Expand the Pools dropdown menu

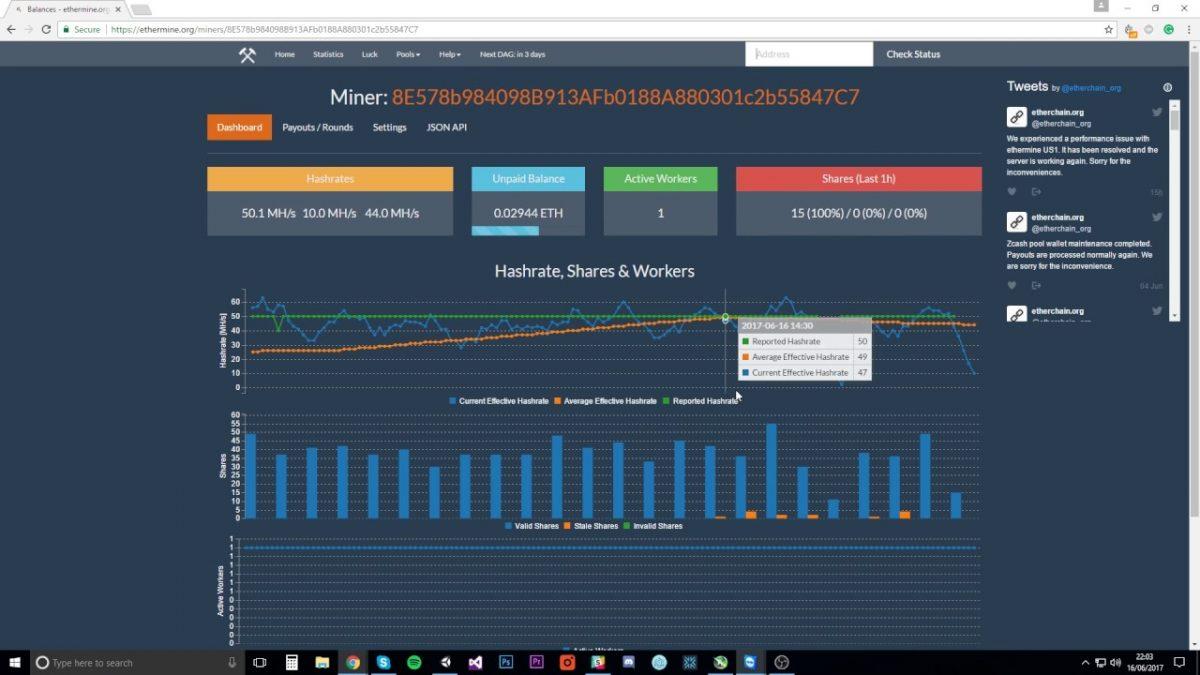408,55
